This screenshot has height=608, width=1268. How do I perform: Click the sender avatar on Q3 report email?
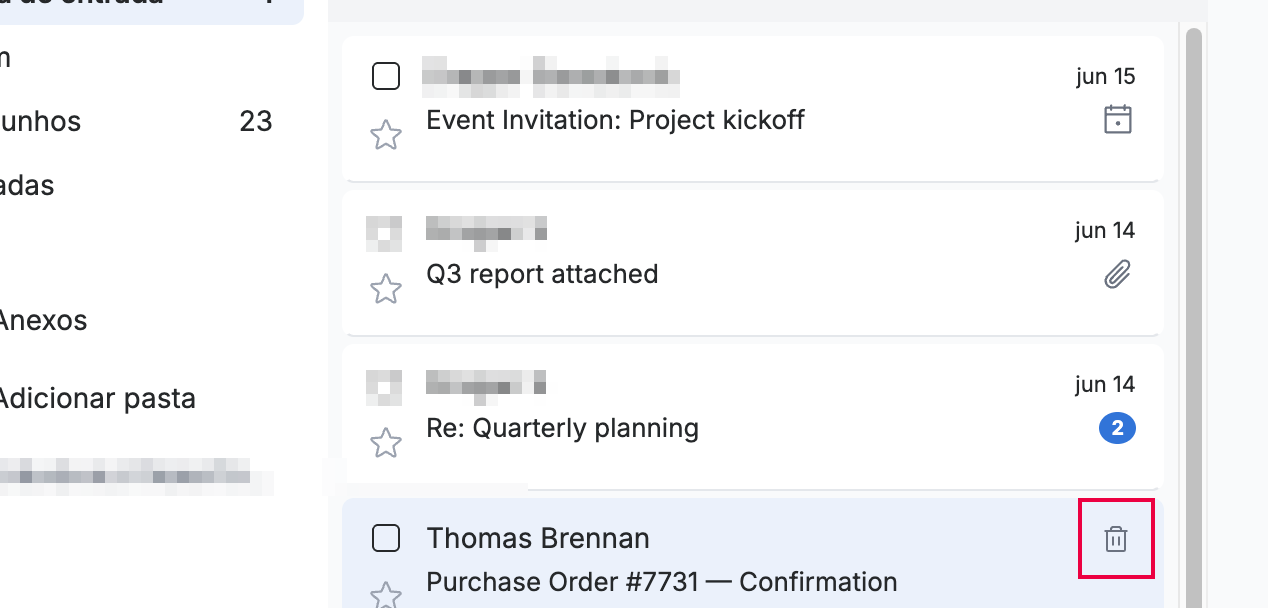[x=384, y=233]
